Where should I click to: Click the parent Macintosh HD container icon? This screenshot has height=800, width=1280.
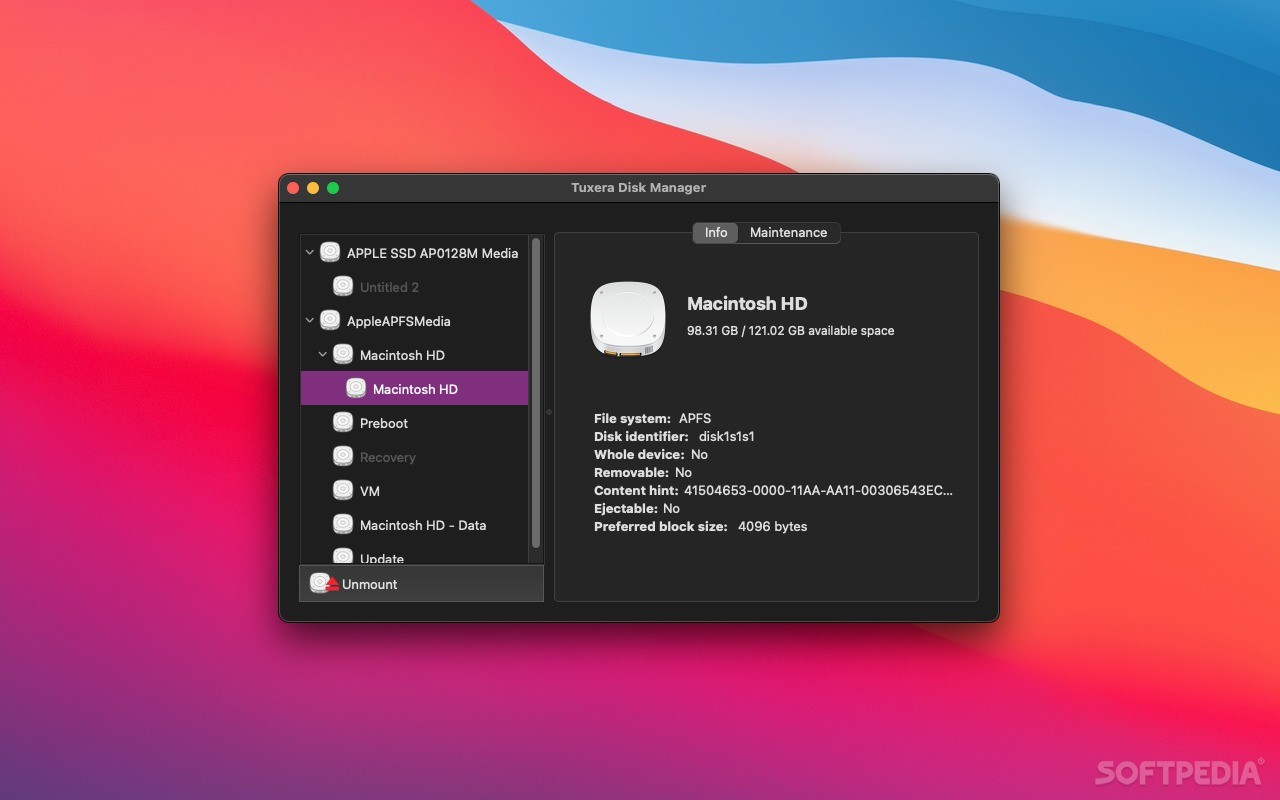click(343, 355)
